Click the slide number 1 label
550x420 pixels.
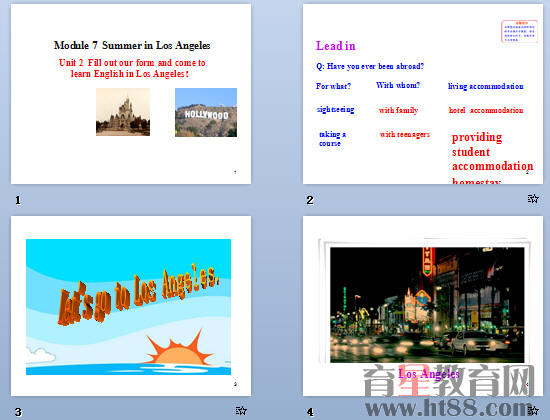(x=18, y=200)
